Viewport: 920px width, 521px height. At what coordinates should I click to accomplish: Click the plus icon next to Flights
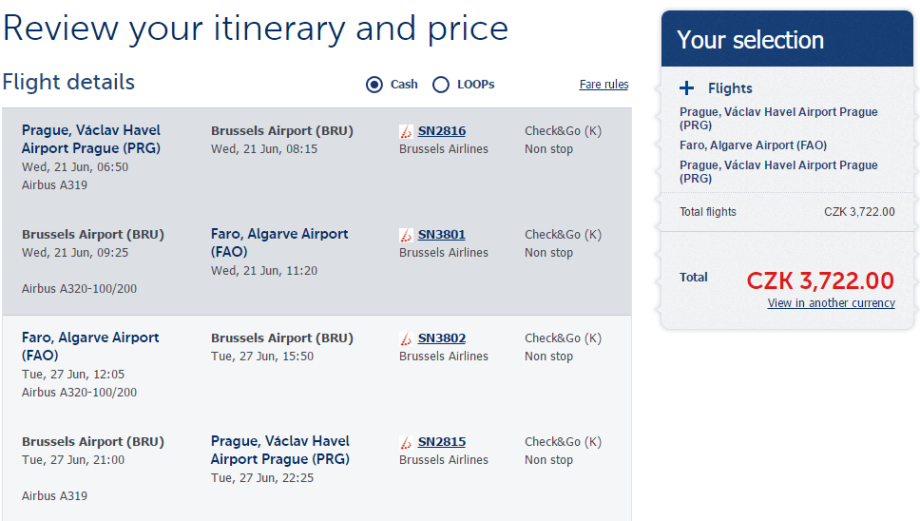coord(687,88)
